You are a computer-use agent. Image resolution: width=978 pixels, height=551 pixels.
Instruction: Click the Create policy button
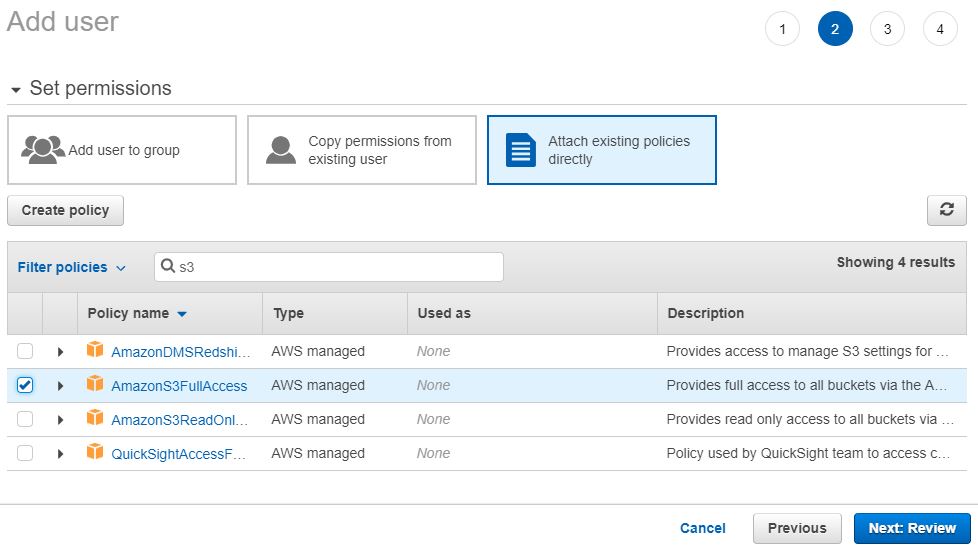(x=65, y=210)
